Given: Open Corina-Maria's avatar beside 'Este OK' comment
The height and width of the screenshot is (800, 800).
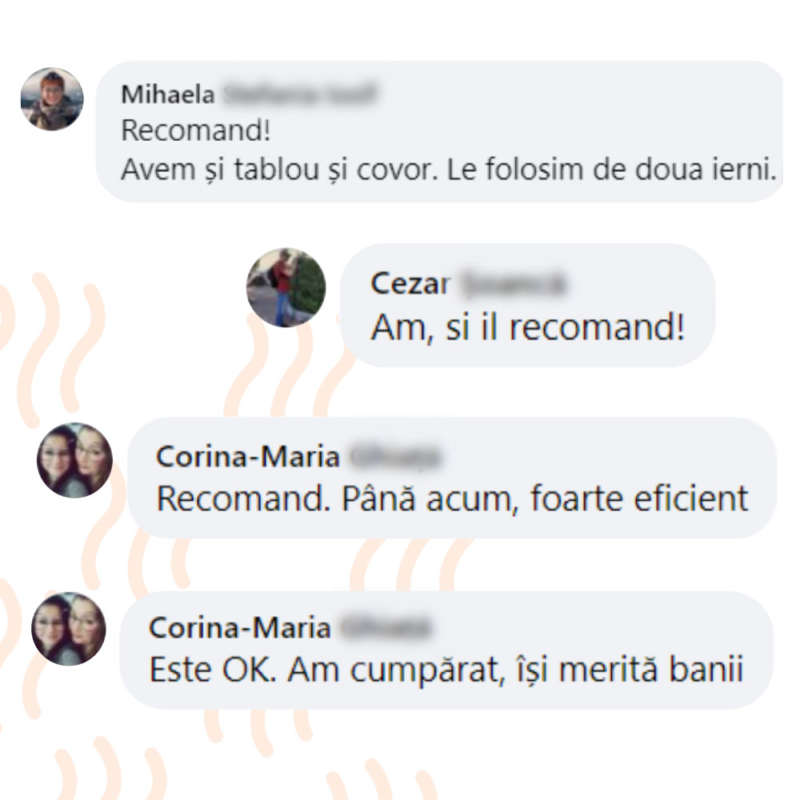Looking at the screenshot, I should [x=68, y=629].
